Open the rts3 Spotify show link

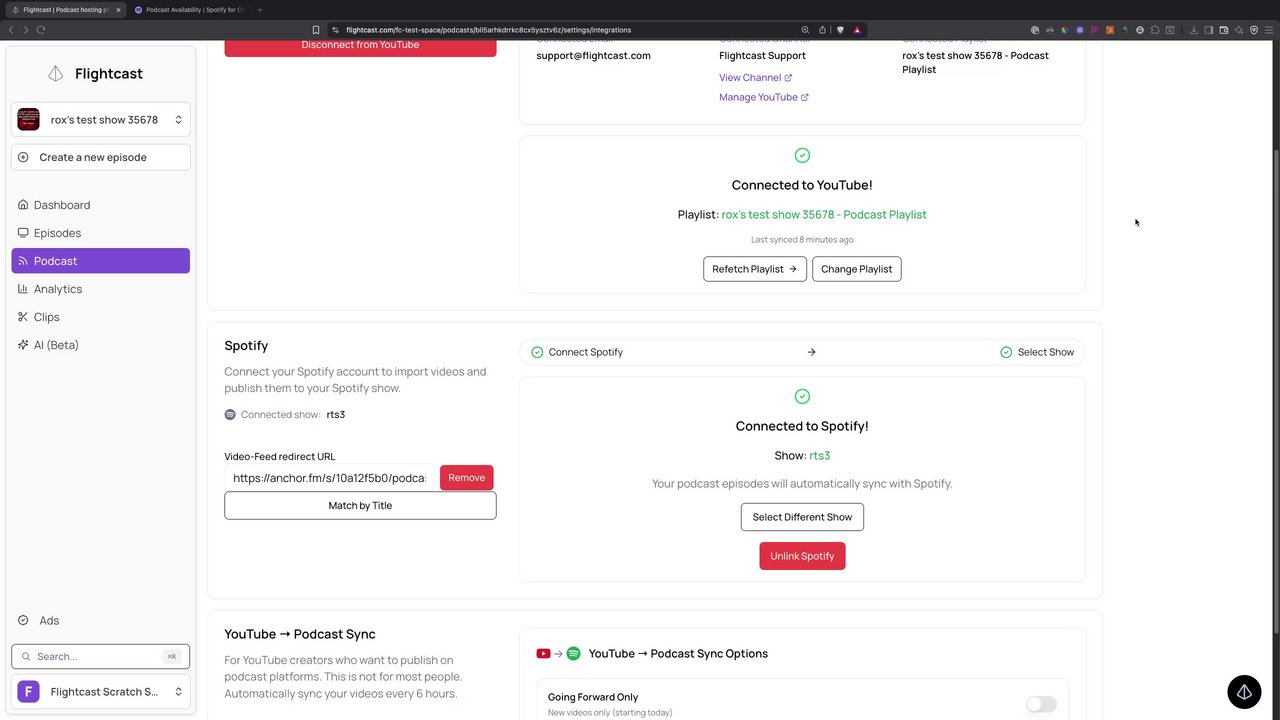point(819,455)
